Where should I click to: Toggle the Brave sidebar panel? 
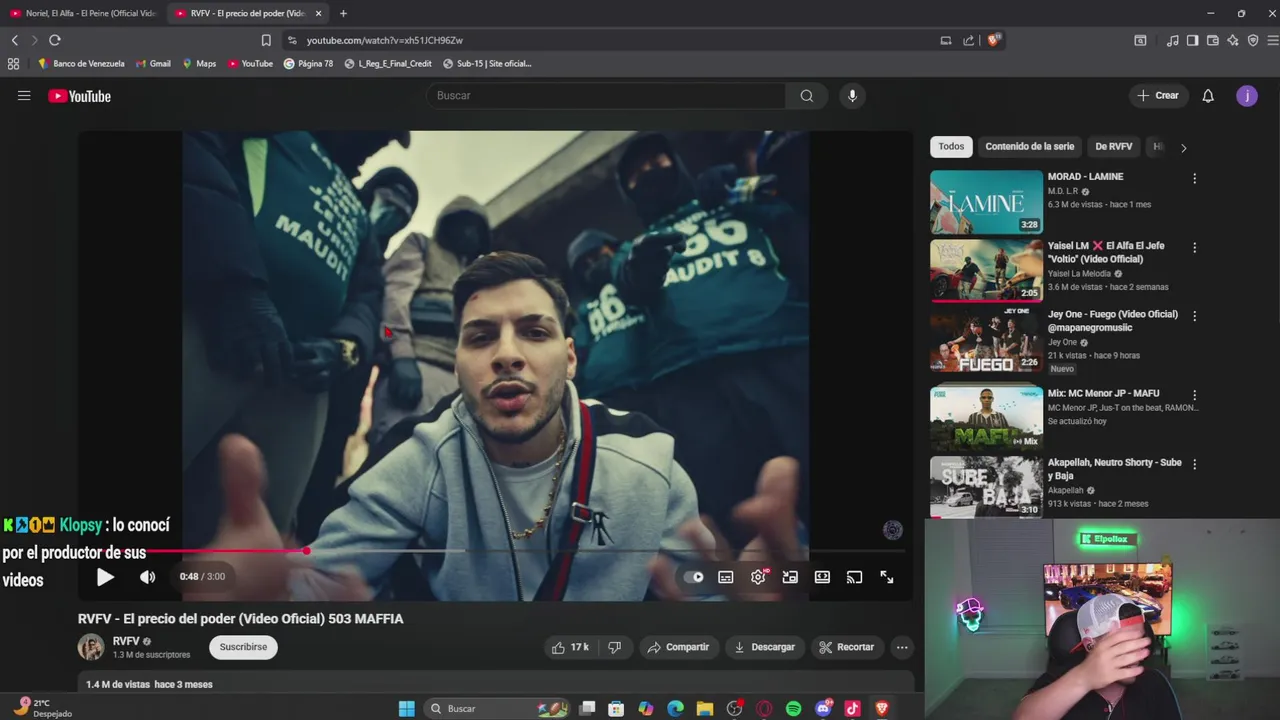(x=1192, y=40)
